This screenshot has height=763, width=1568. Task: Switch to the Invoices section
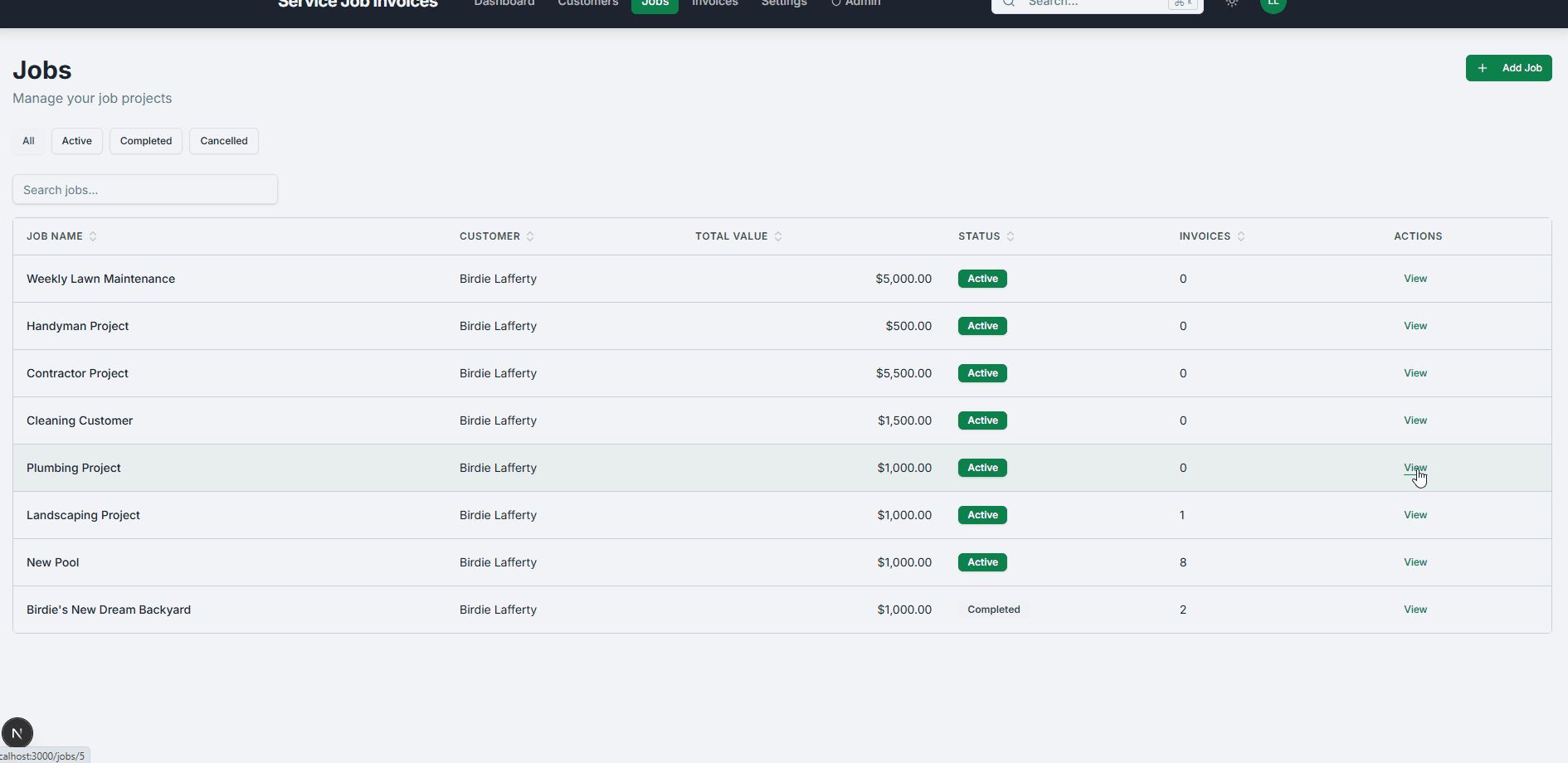pos(714,3)
